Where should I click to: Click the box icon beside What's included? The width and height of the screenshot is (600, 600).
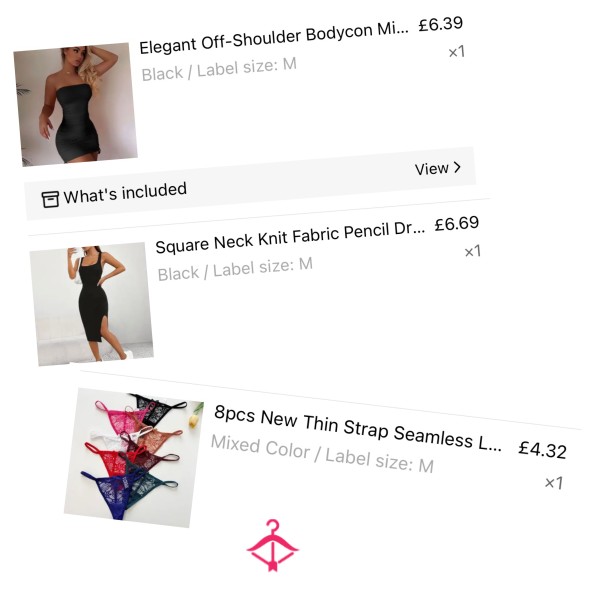coord(50,199)
